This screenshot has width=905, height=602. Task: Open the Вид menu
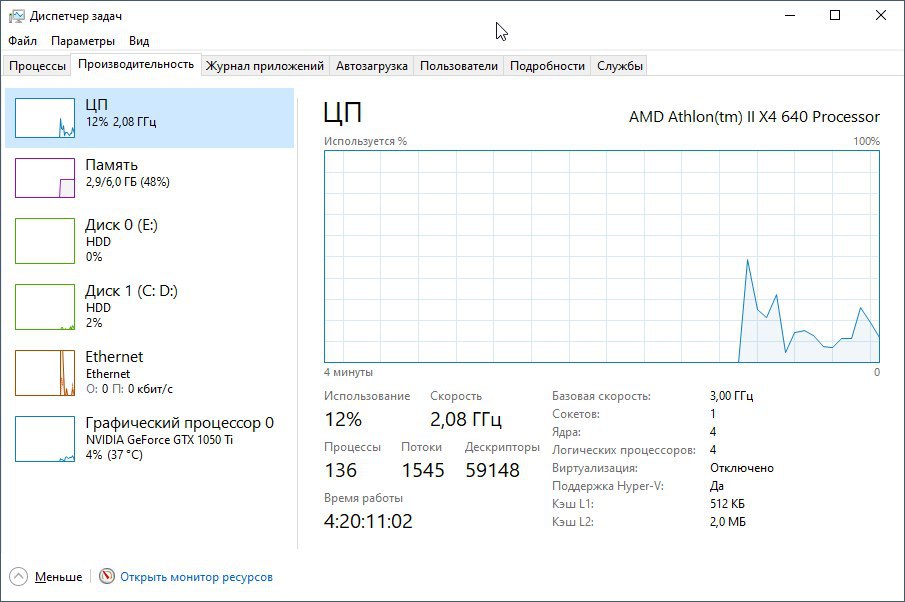139,41
